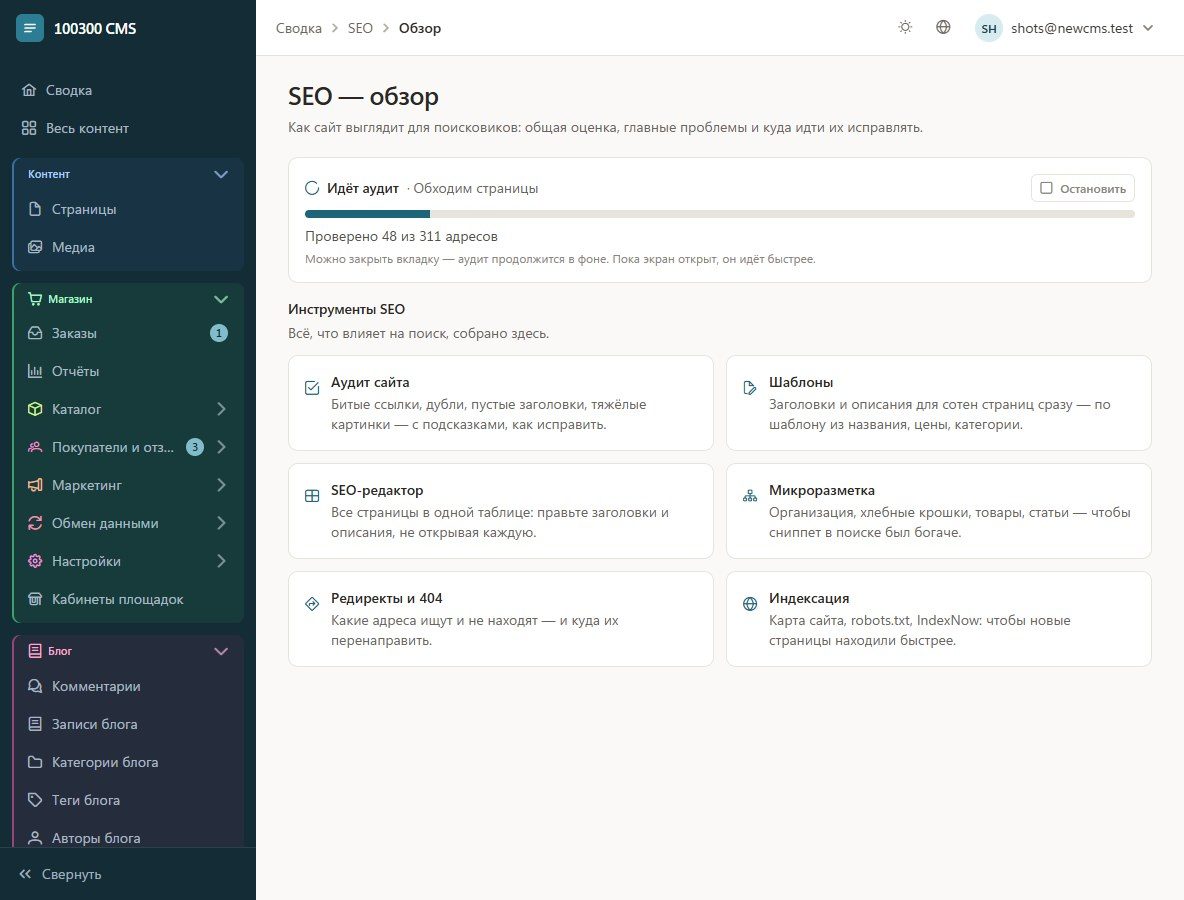The width and height of the screenshot is (1184, 900).
Task: Click the Микроразметка hierarchy icon
Action: [x=750, y=496]
